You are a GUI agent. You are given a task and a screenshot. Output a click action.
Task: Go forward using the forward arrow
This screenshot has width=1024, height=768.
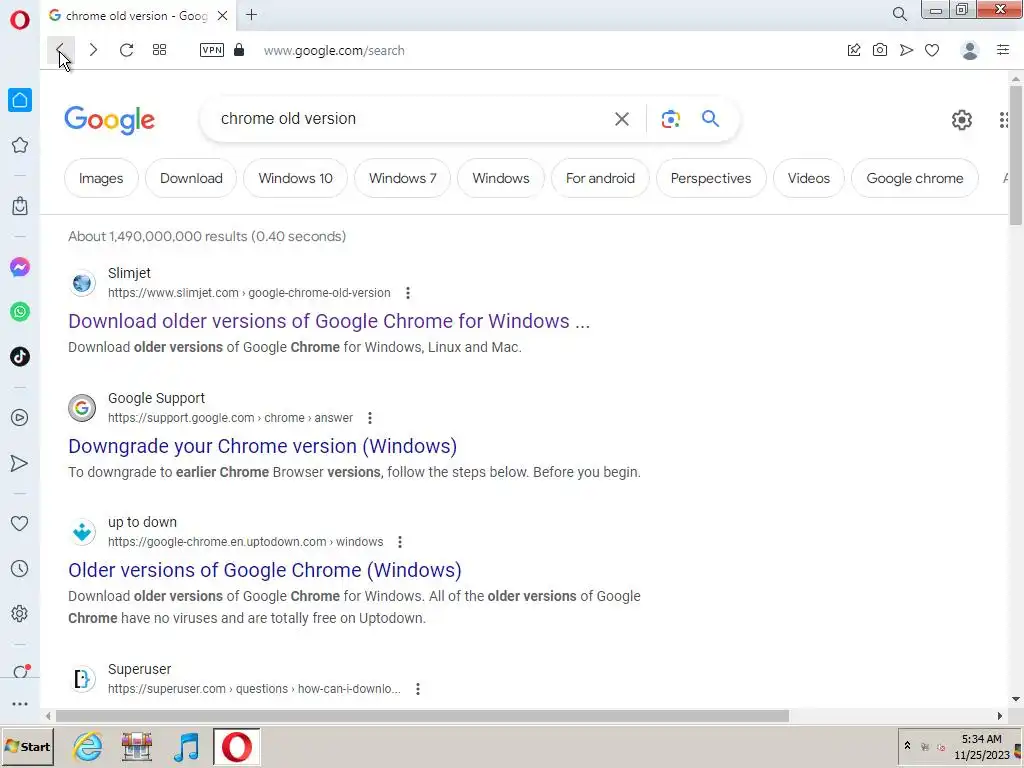click(x=93, y=50)
